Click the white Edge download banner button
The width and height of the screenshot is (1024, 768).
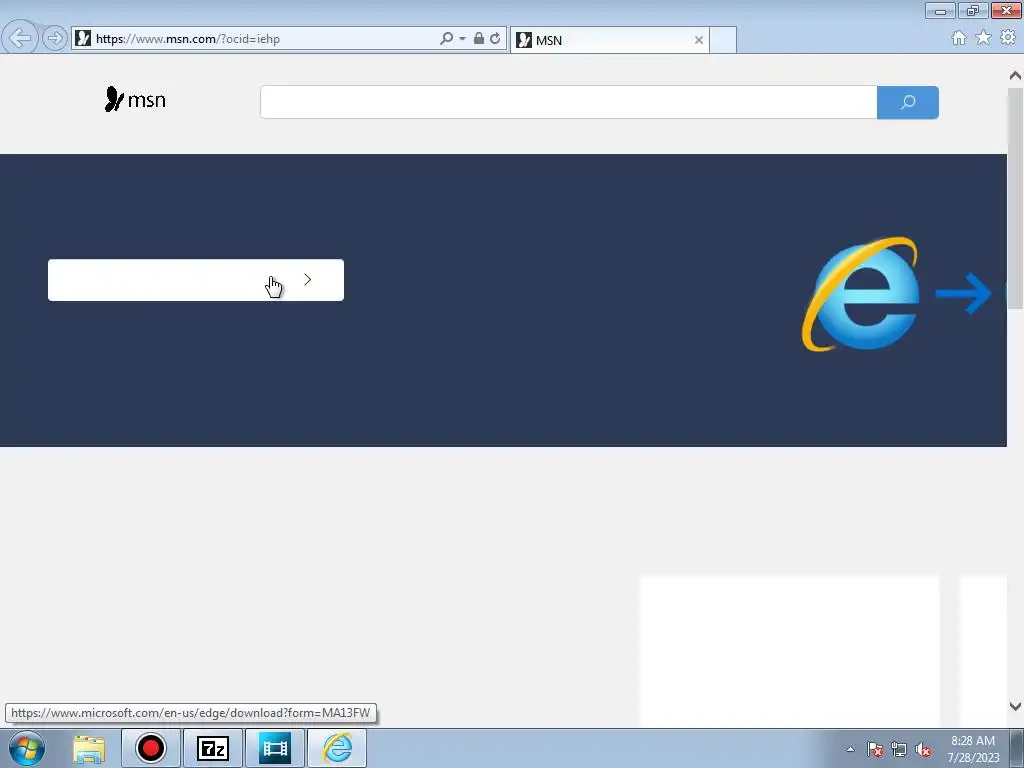pyautogui.click(x=196, y=280)
